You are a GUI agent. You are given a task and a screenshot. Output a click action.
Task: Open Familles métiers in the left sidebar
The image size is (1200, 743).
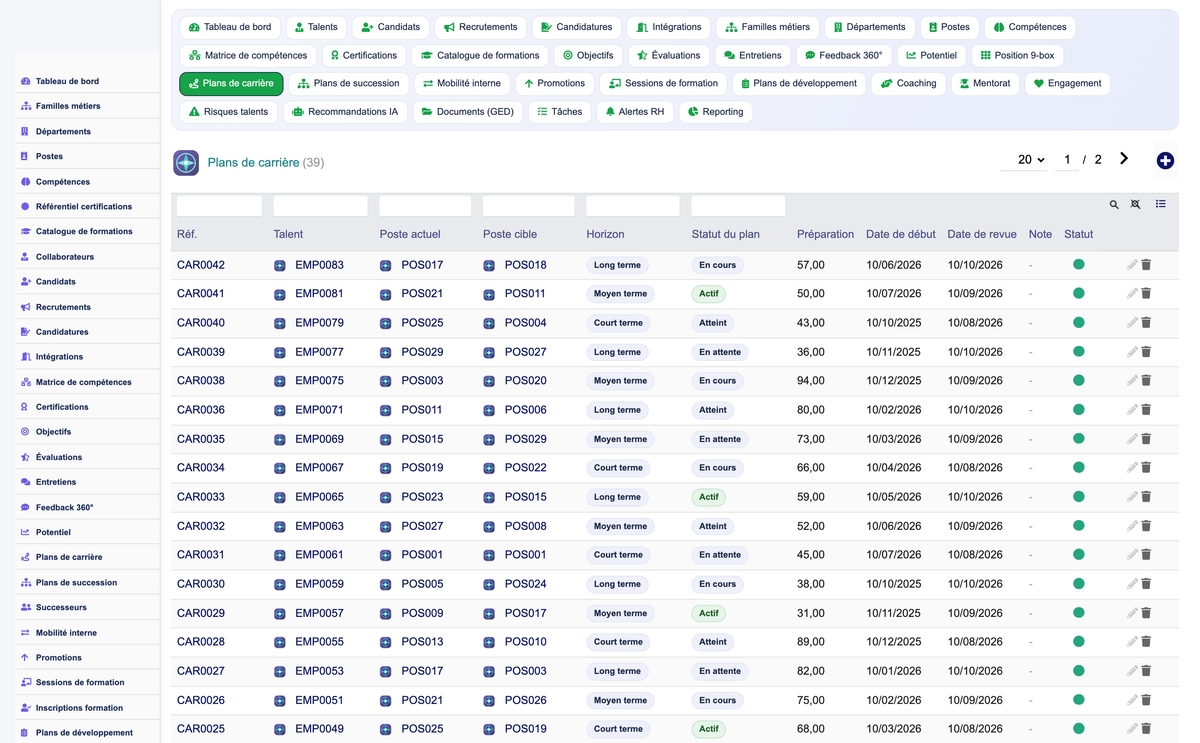pos(68,106)
